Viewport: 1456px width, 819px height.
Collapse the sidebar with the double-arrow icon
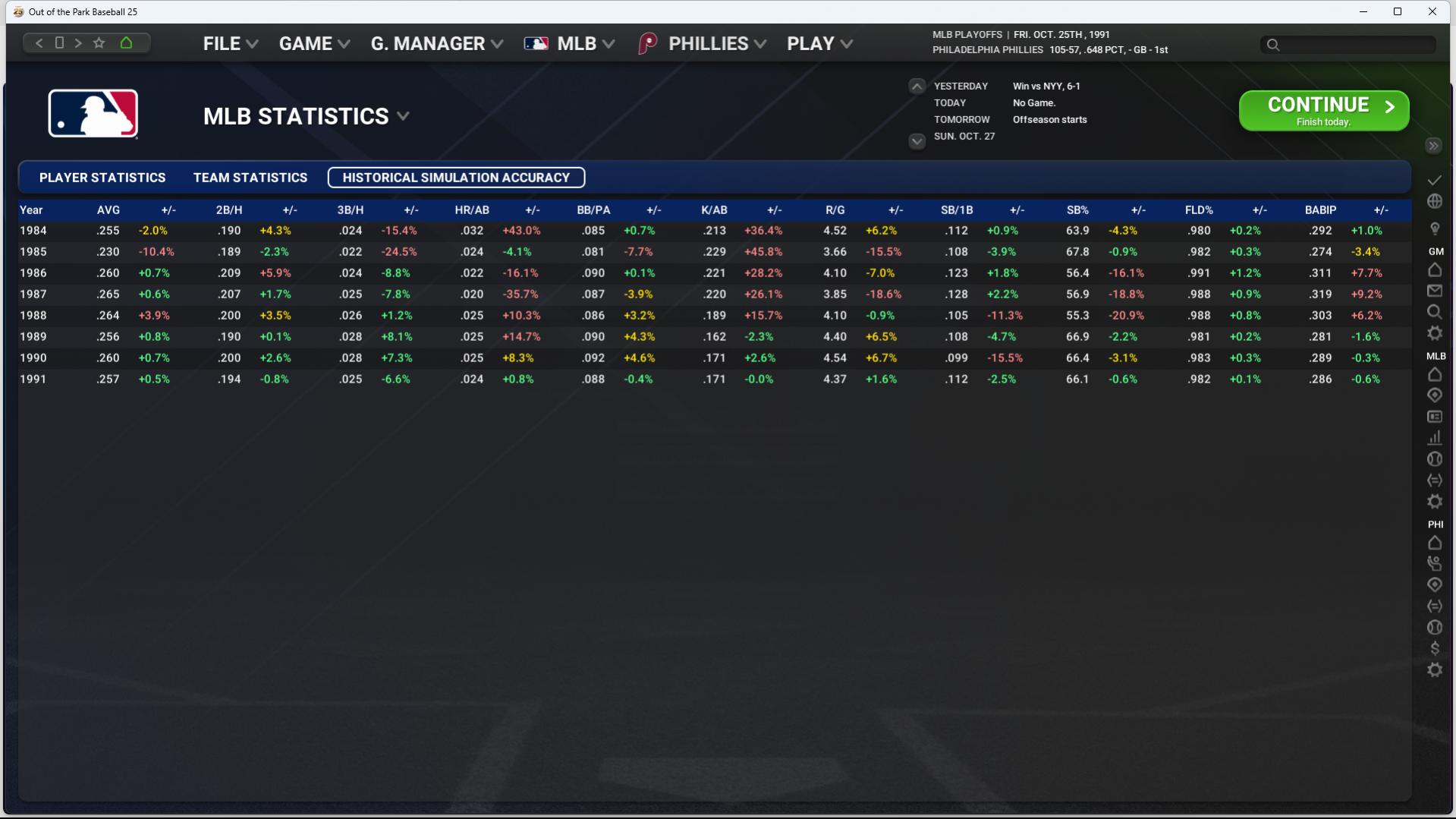1433,146
